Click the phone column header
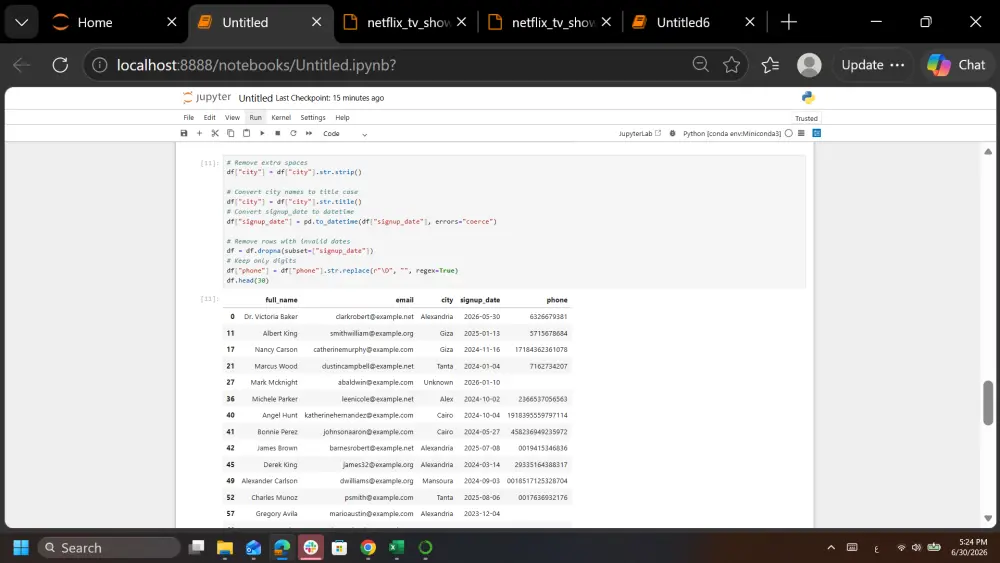This screenshot has width=1000, height=563. [557, 300]
